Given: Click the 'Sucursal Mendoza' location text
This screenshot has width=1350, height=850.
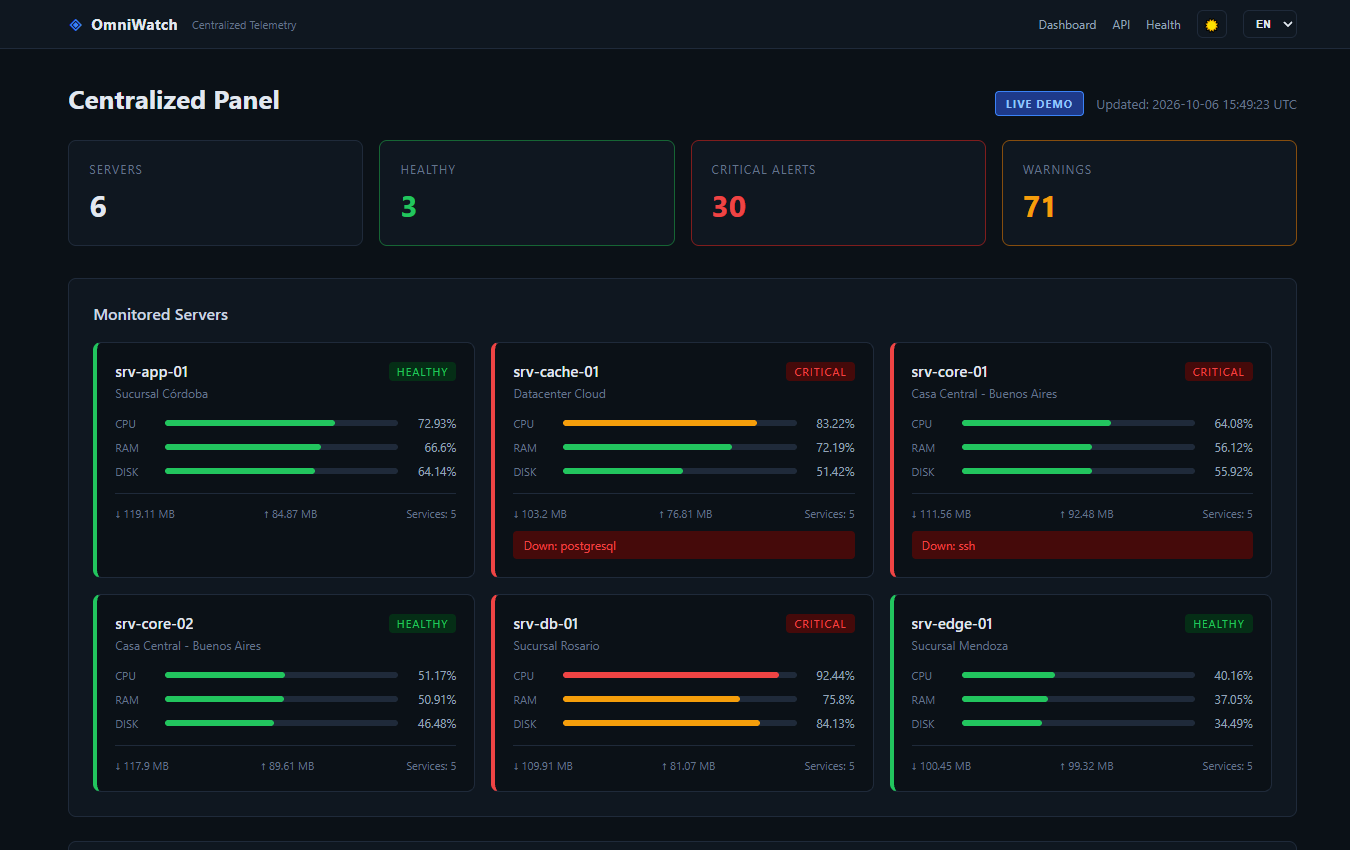Looking at the screenshot, I should tap(960, 646).
